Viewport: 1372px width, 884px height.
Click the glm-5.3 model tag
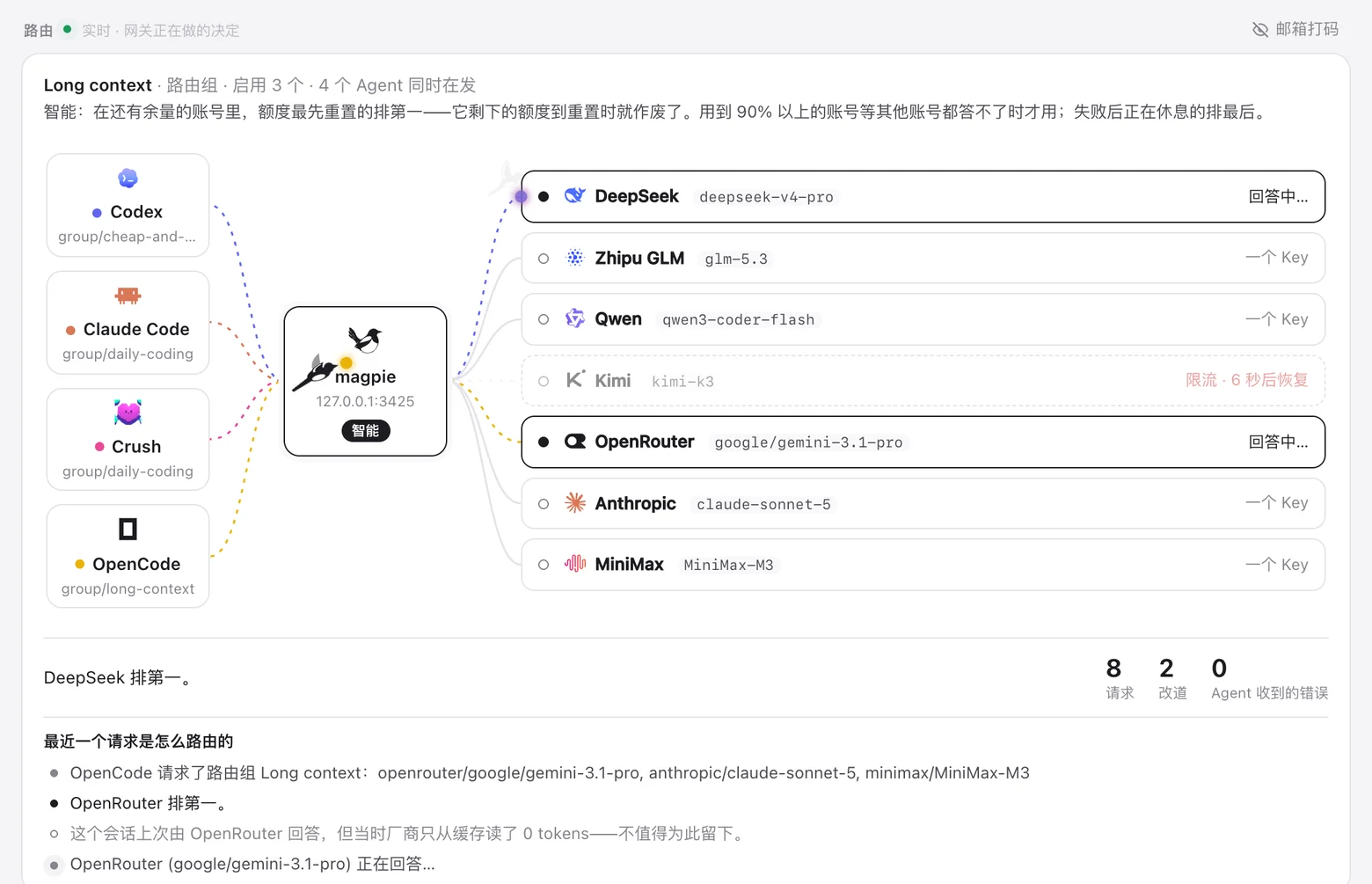click(x=736, y=259)
